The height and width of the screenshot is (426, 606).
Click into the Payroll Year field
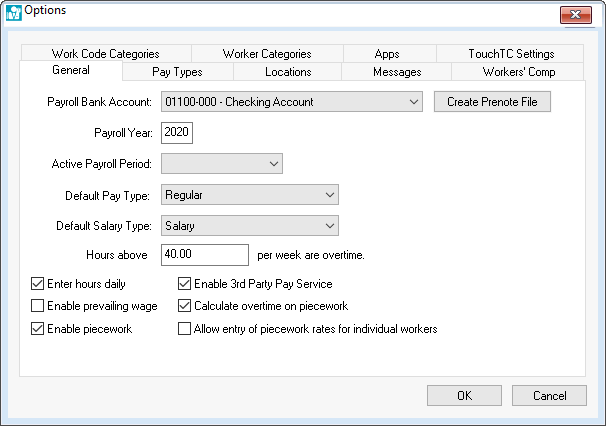176,133
